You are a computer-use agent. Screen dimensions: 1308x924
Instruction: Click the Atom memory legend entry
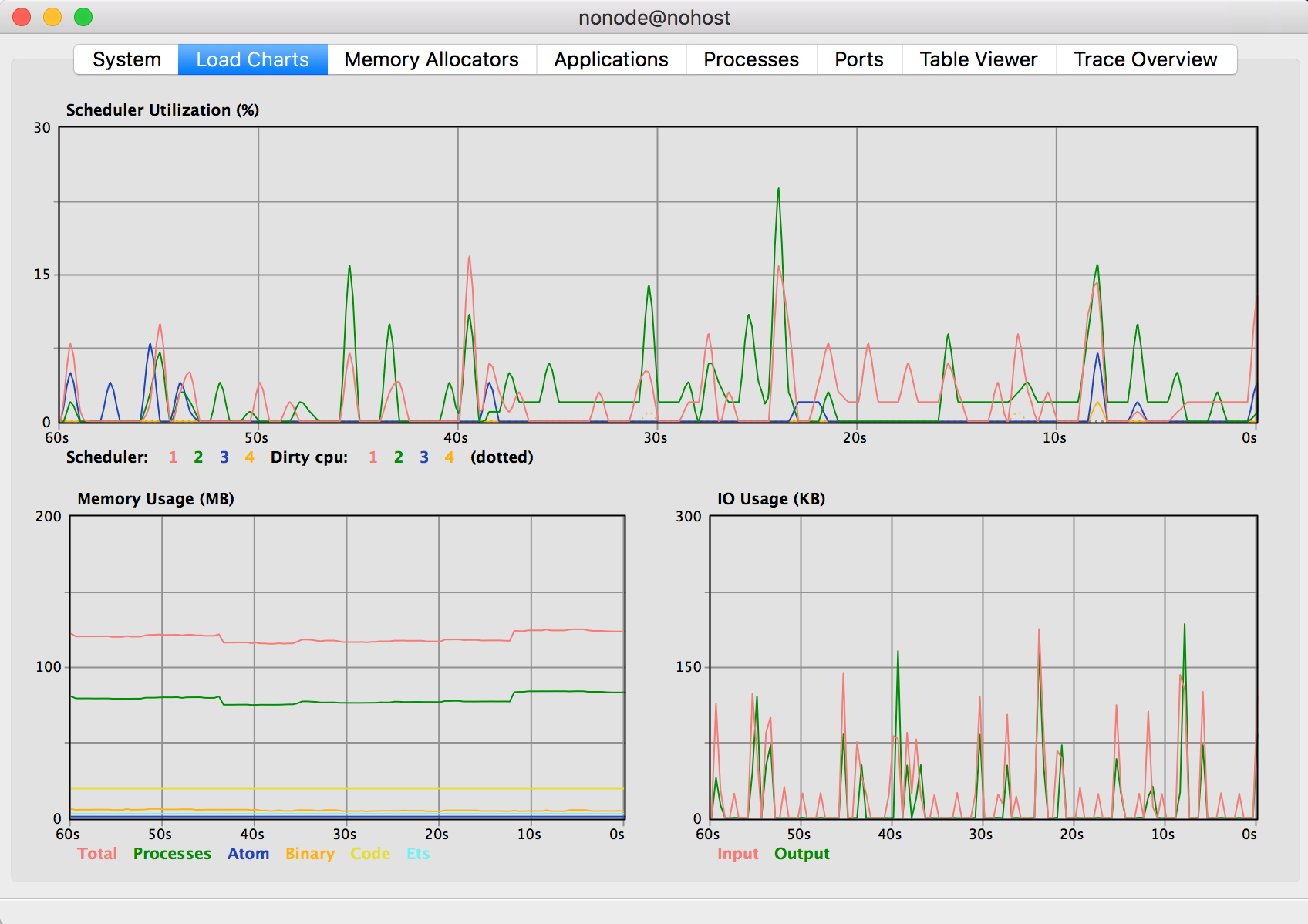pyautogui.click(x=248, y=854)
